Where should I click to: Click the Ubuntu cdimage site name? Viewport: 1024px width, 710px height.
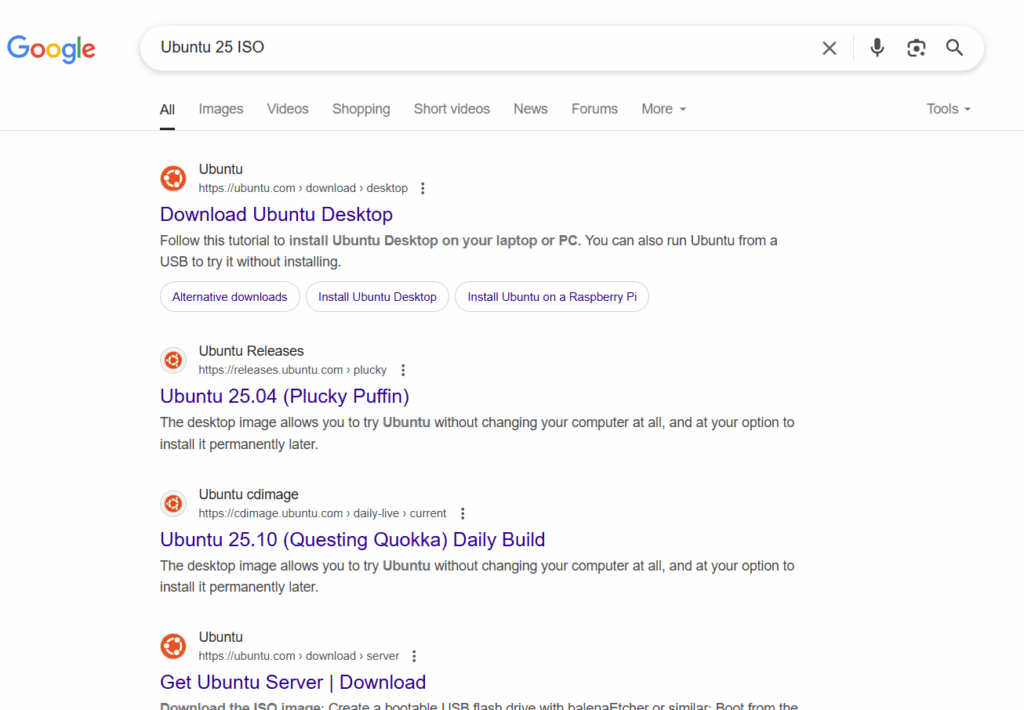249,494
